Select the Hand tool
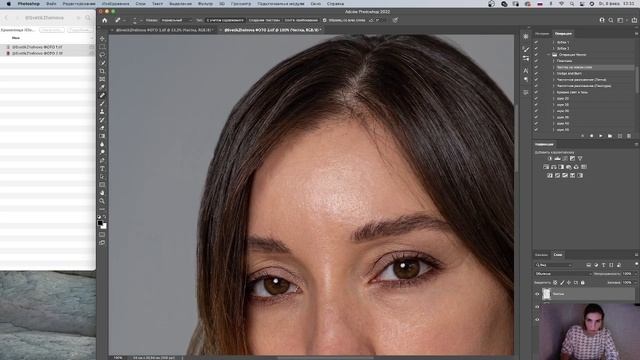 (x=102, y=193)
